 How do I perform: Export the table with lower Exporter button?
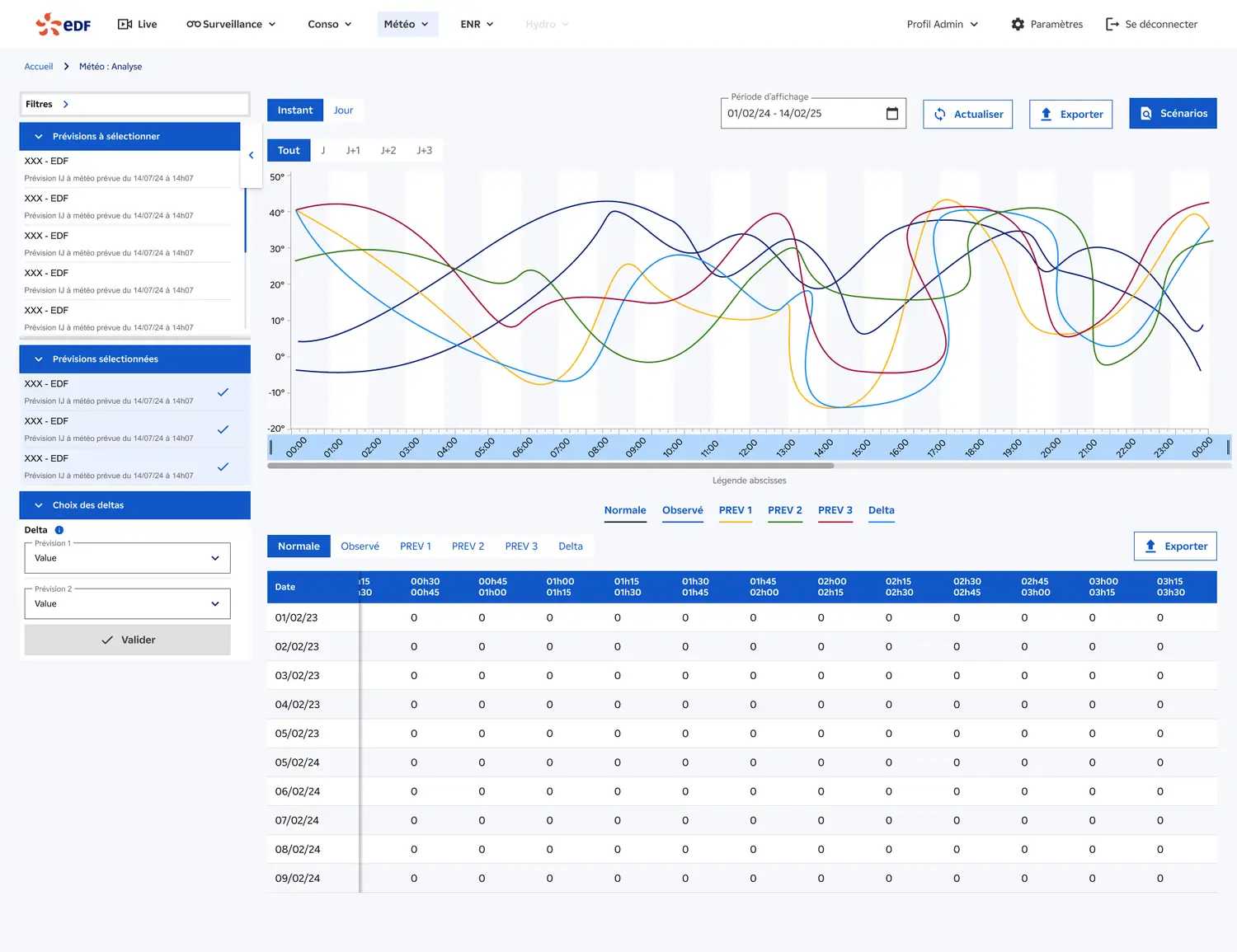(x=1176, y=546)
